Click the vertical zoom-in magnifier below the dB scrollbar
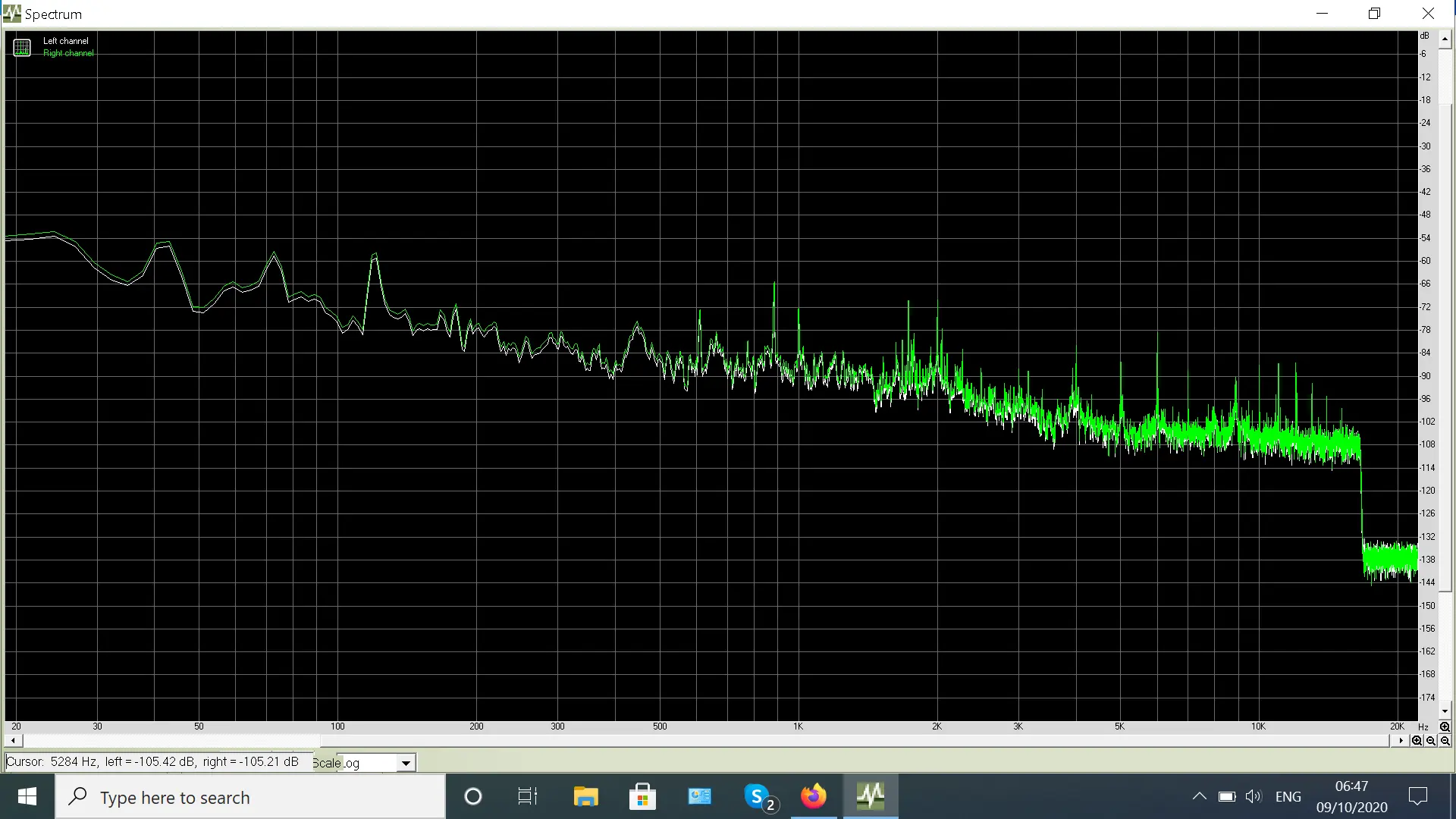Screen dimensions: 1456x819 pyautogui.click(x=1445, y=726)
